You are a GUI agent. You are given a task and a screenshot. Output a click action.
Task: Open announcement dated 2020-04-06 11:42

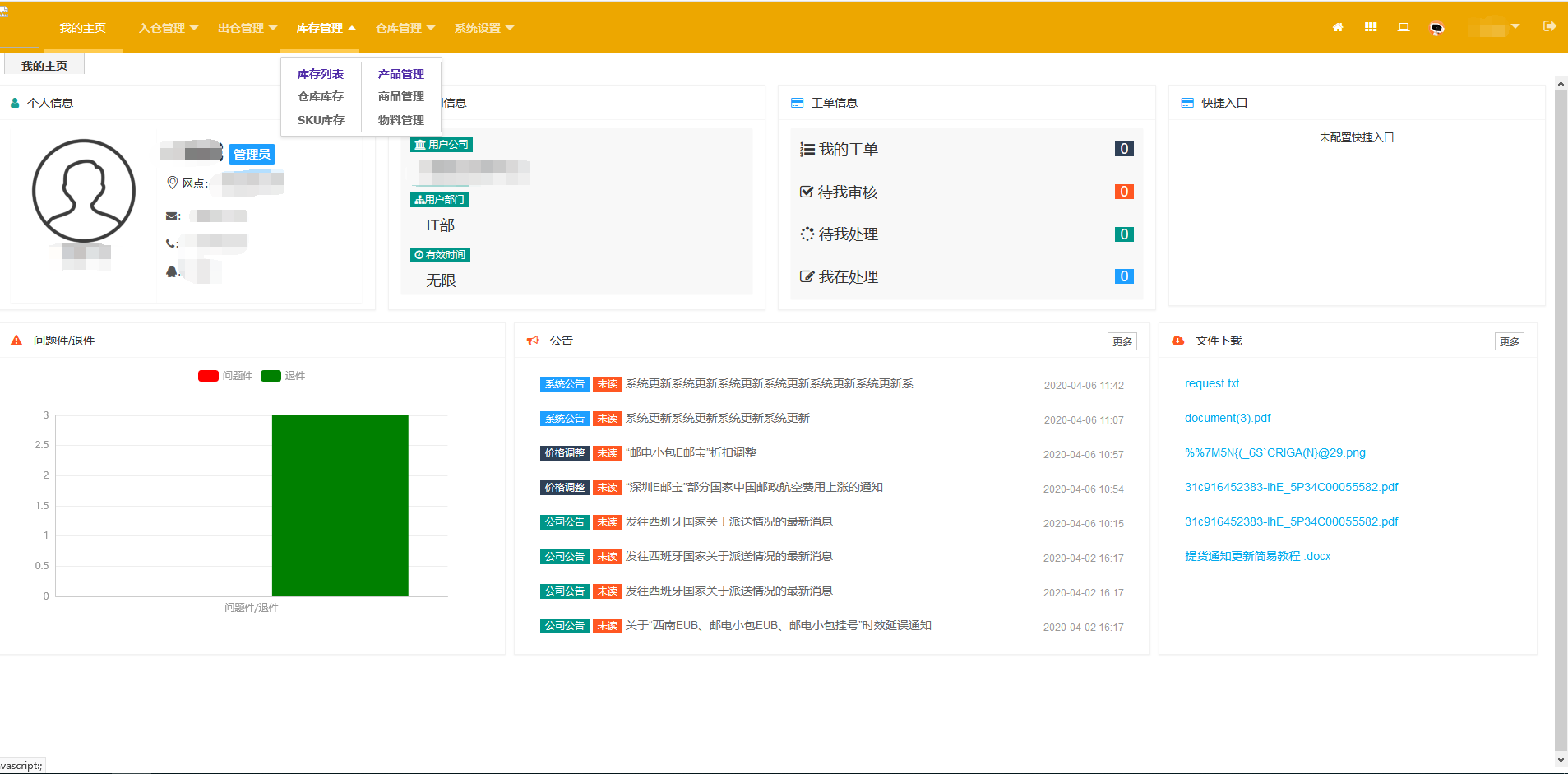770,383
